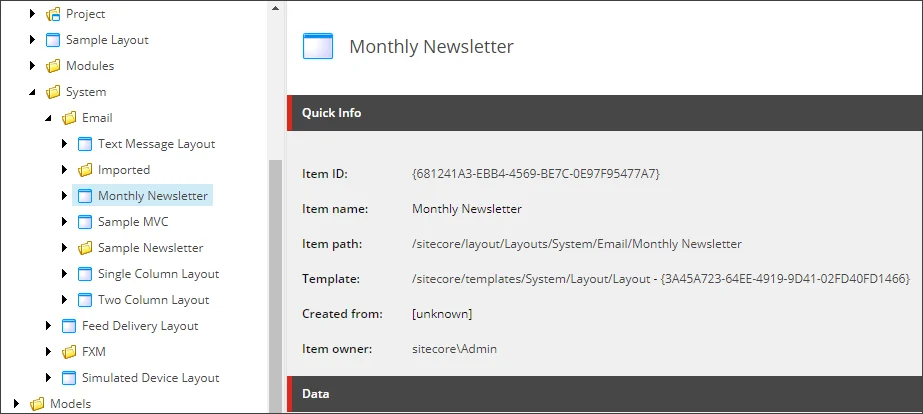
Task: Select Single Column Layout tree item
Action: pyautogui.click(x=158, y=274)
